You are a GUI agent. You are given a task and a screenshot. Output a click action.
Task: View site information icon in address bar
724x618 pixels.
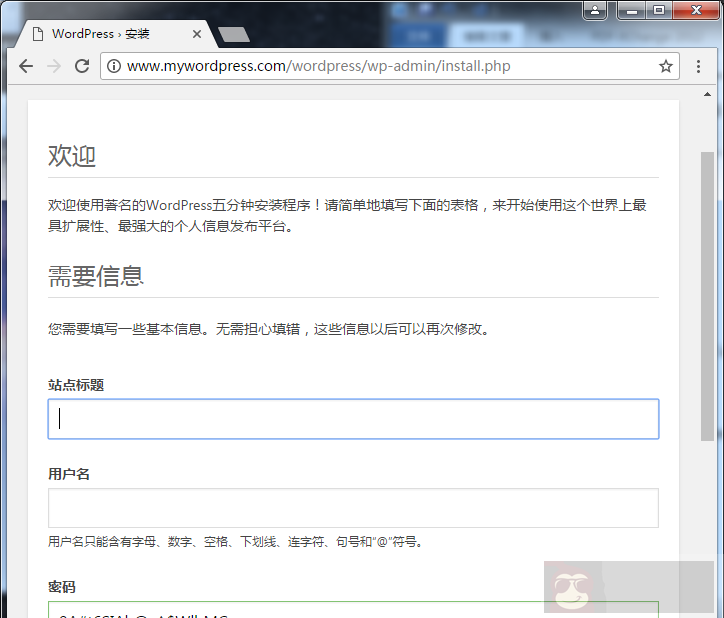pos(114,67)
